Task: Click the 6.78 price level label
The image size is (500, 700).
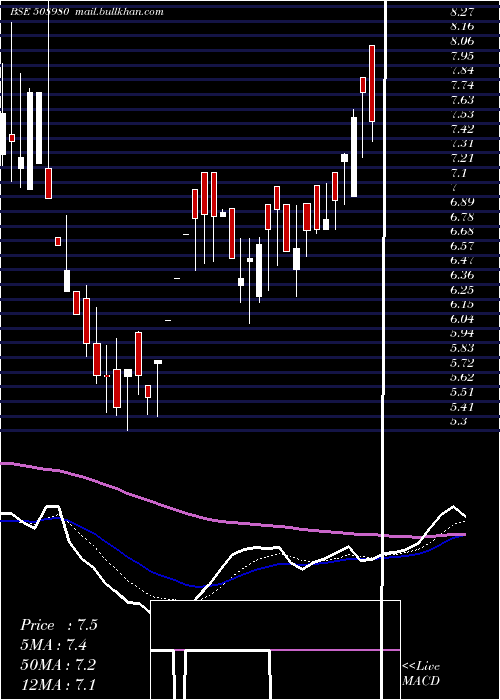Action: [x=462, y=217]
